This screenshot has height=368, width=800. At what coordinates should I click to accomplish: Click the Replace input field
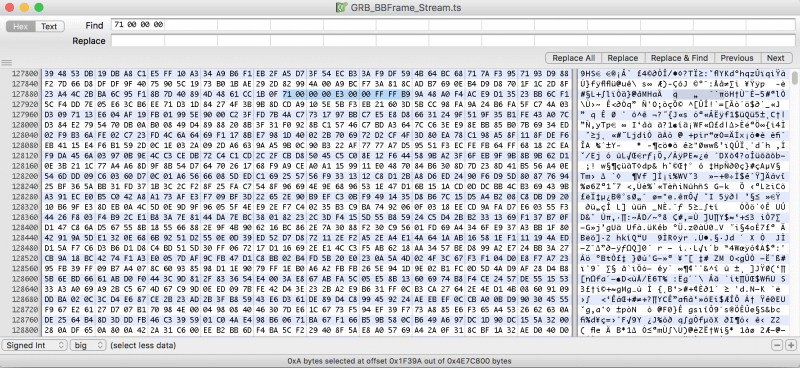(x=451, y=41)
